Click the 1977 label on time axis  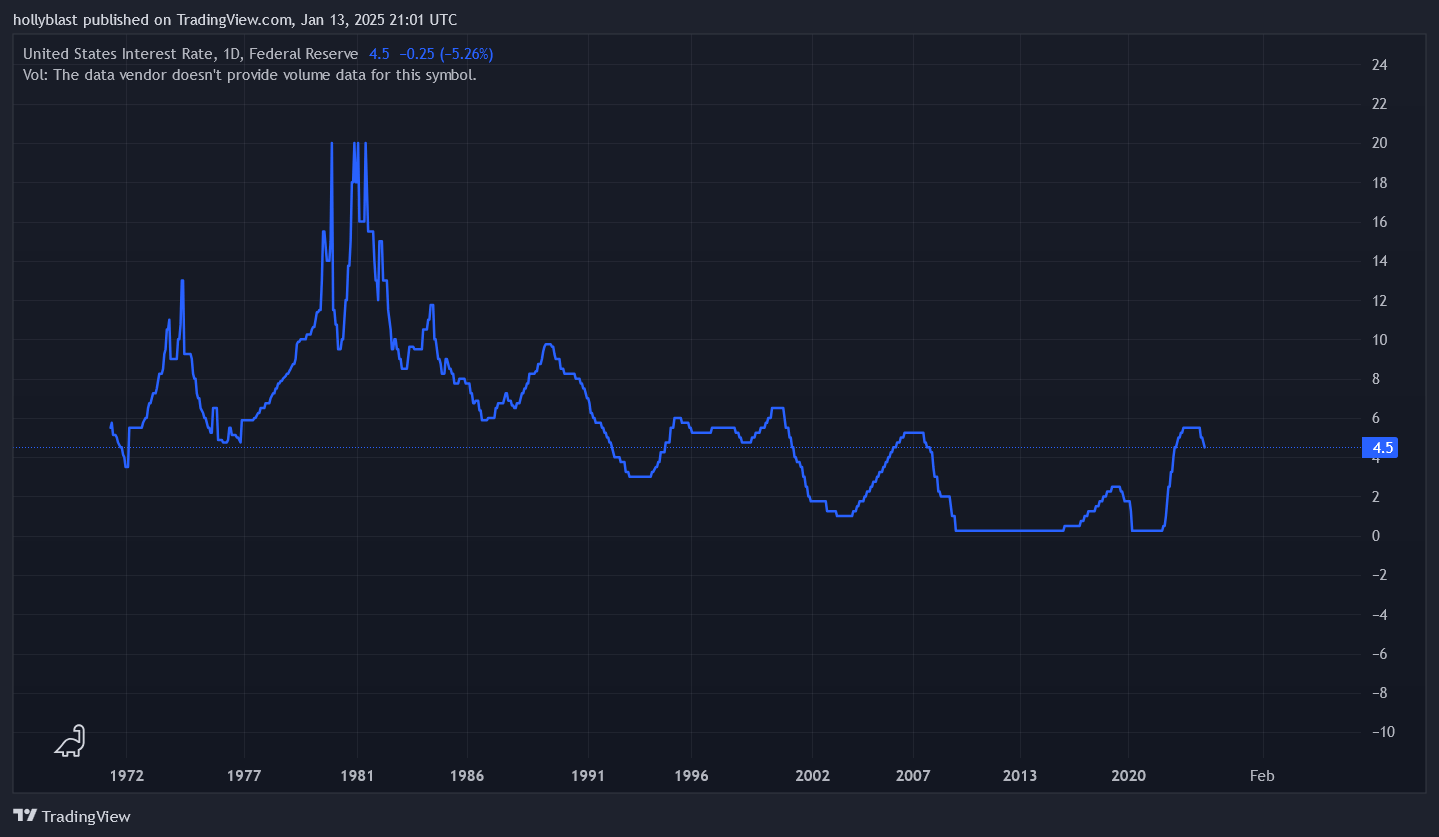244,775
